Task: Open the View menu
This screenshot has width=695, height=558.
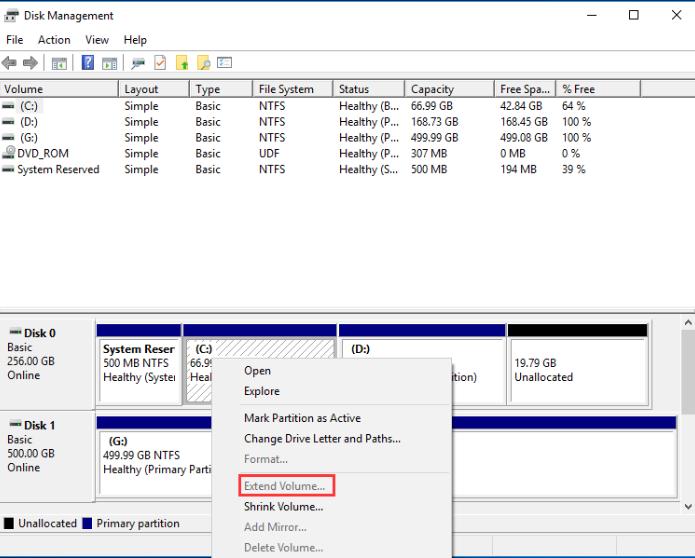Action: pyautogui.click(x=97, y=40)
